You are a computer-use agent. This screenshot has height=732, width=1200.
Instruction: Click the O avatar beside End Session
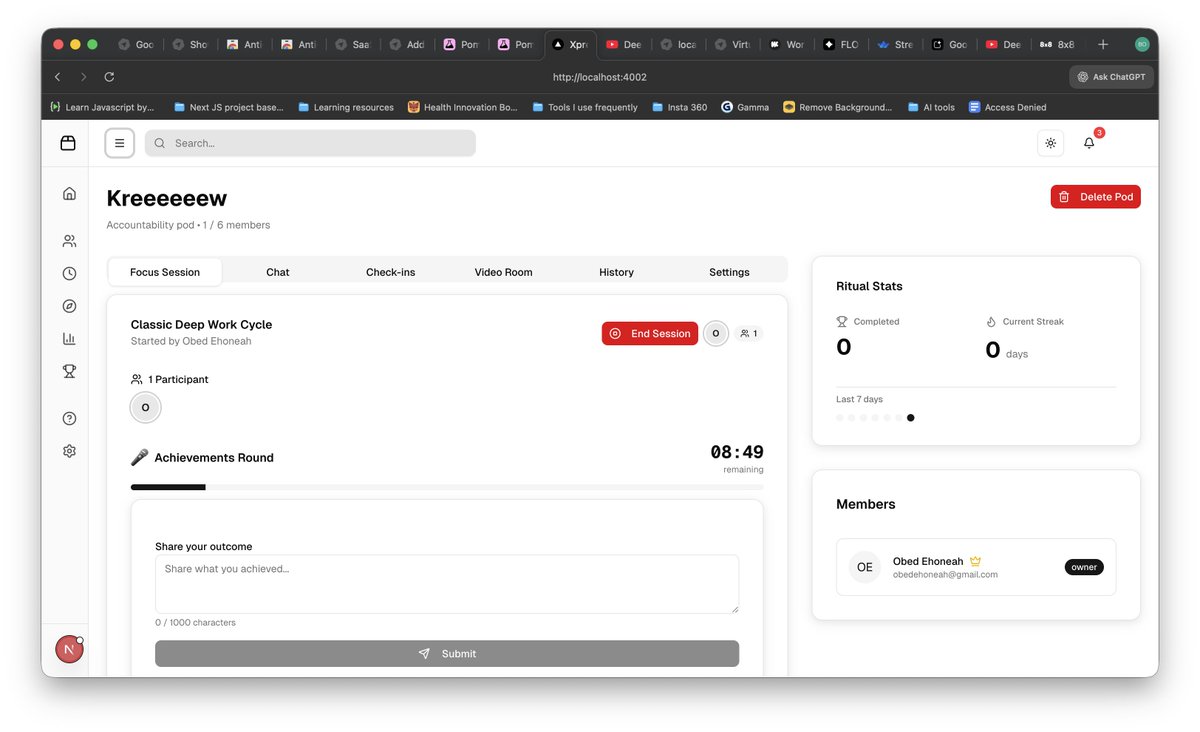click(x=716, y=333)
